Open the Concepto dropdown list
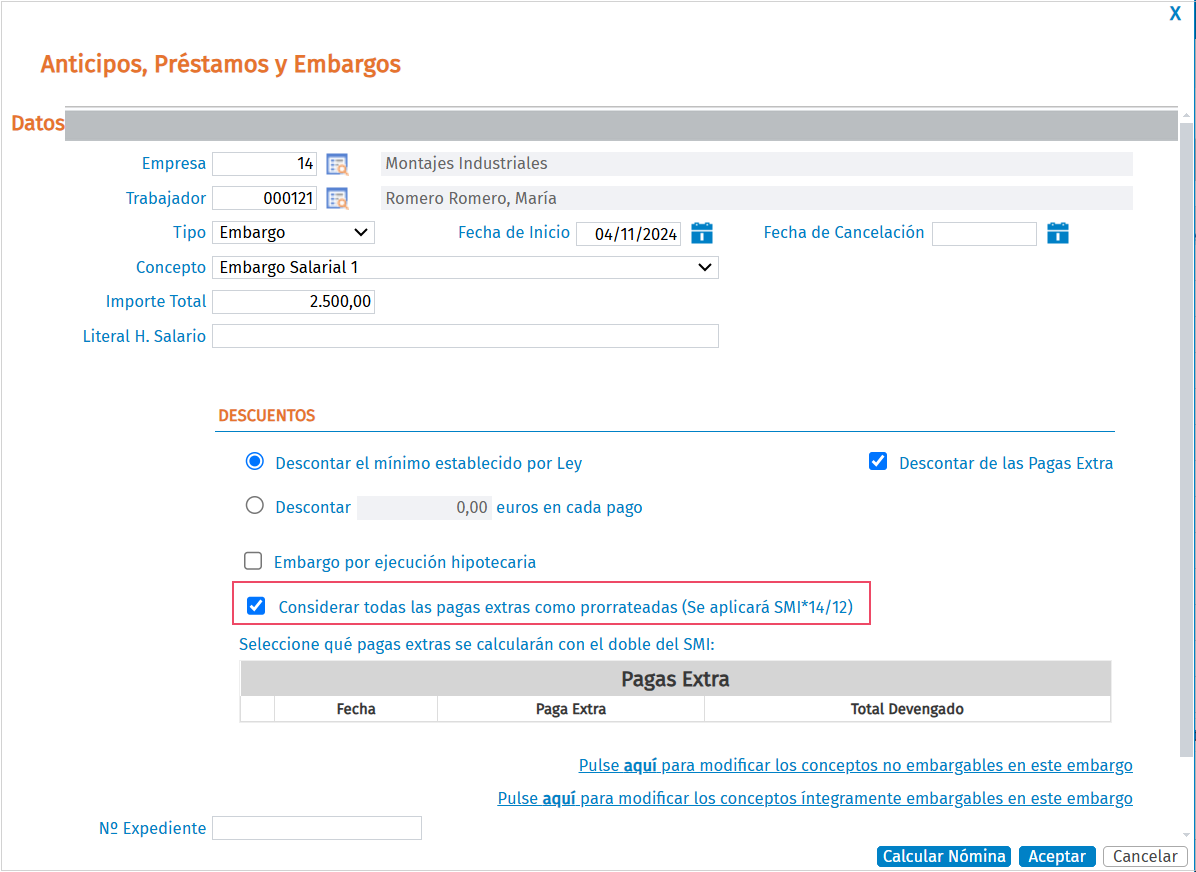This screenshot has width=1196, height=872. point(465,267)
